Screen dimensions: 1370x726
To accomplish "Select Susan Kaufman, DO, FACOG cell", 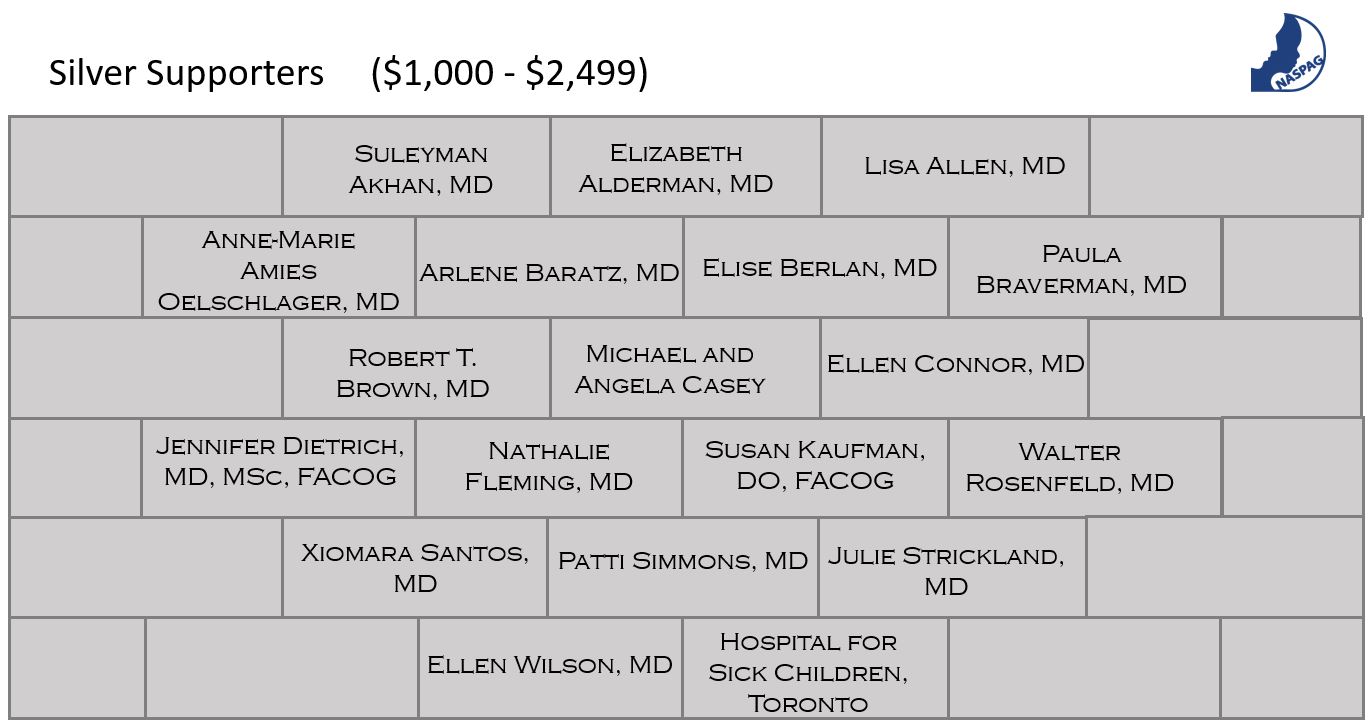I will [815, 468].
